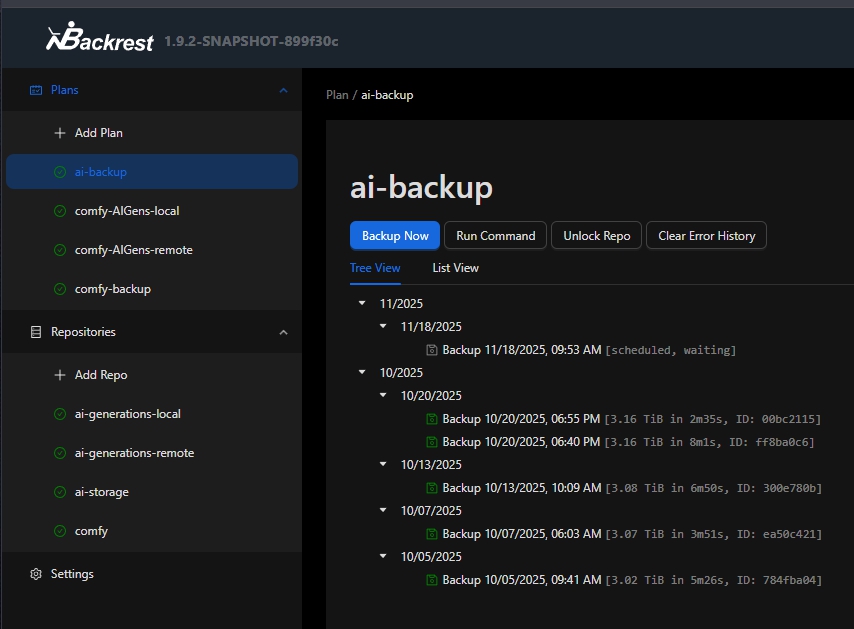Select the Tree View tab

[x=375, y=268]
